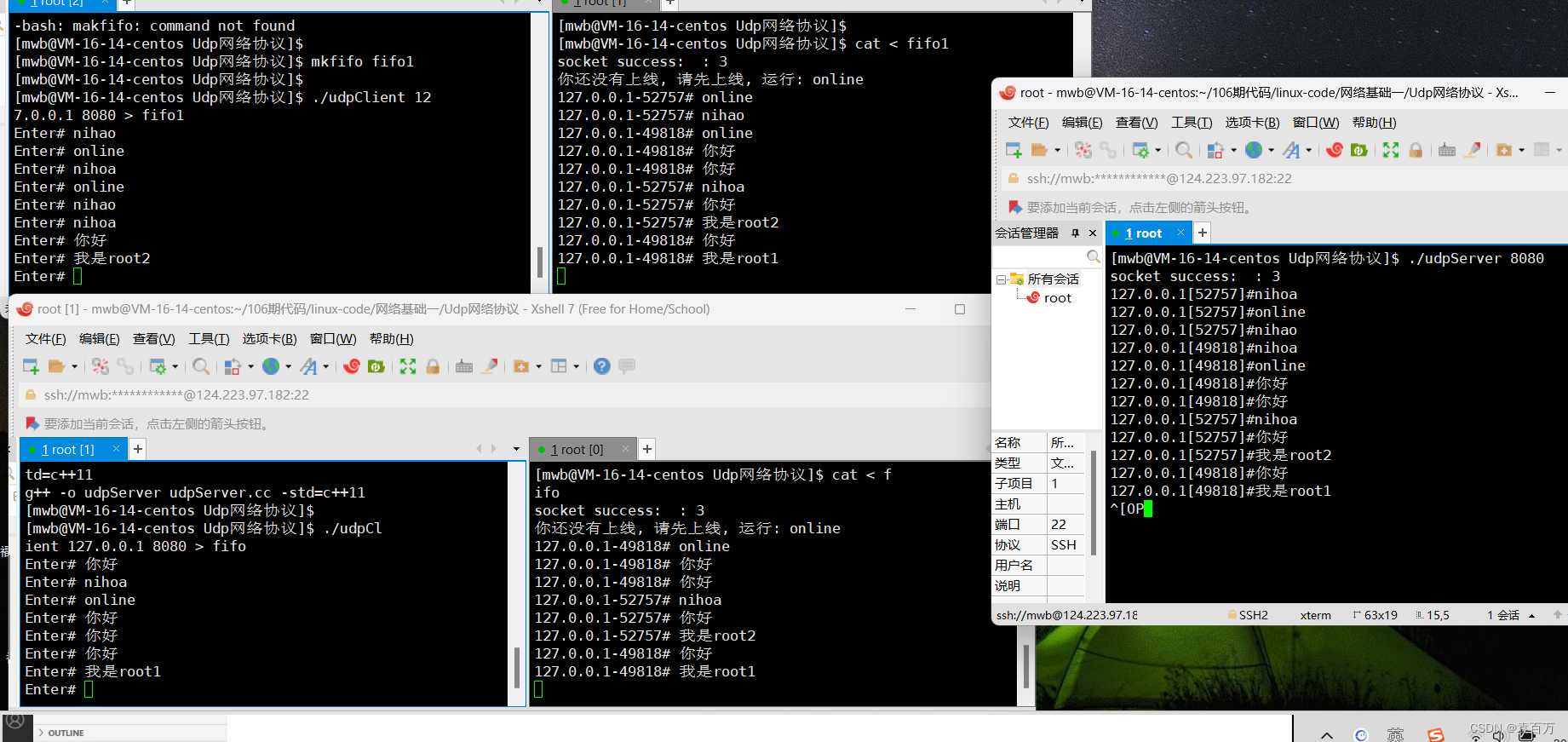Viewport: 1568px width, 742px height.
Task: Click green Xftp icon in root [1] toolbar
Action: (x=376, y=366)
